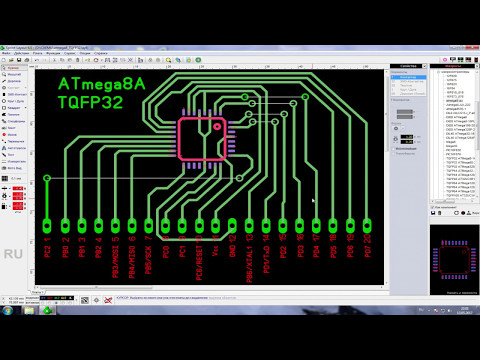Image resolution: width=480 pixels, height=360 pixels.
Task: Select the Фото Вид photo view tool
Action: tap(13, 168)
